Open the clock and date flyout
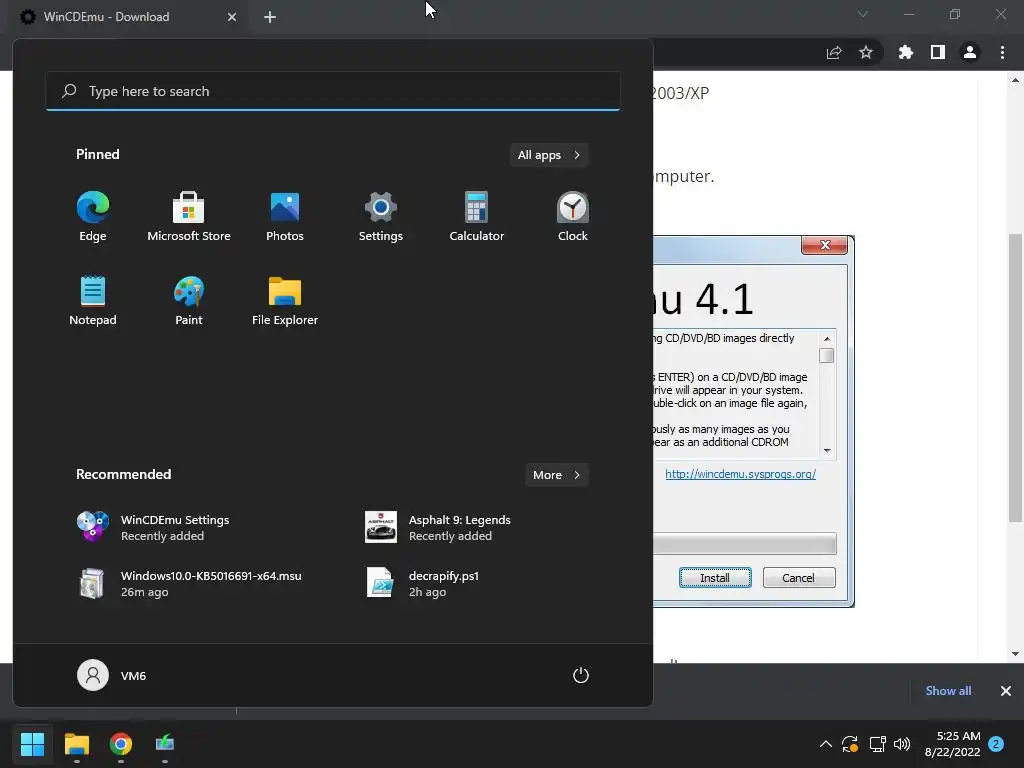Screen dimensions: 1024x768 click(953, 744)
